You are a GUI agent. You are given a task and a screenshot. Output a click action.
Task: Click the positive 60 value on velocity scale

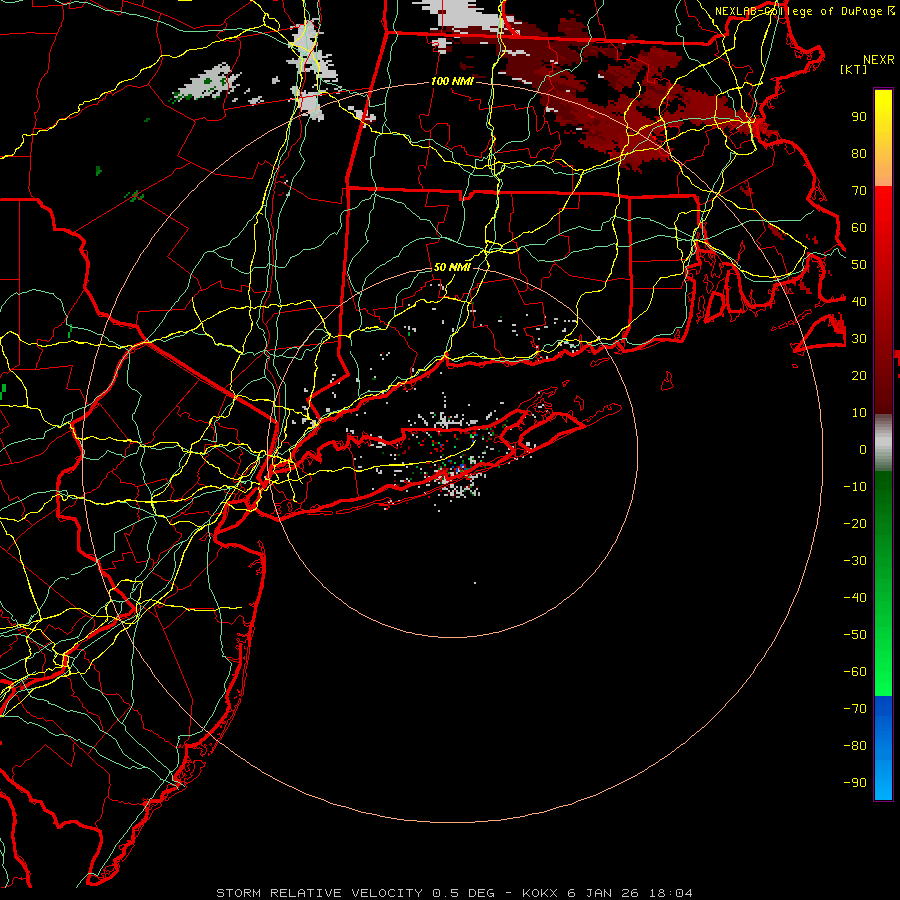click(859, 228)
